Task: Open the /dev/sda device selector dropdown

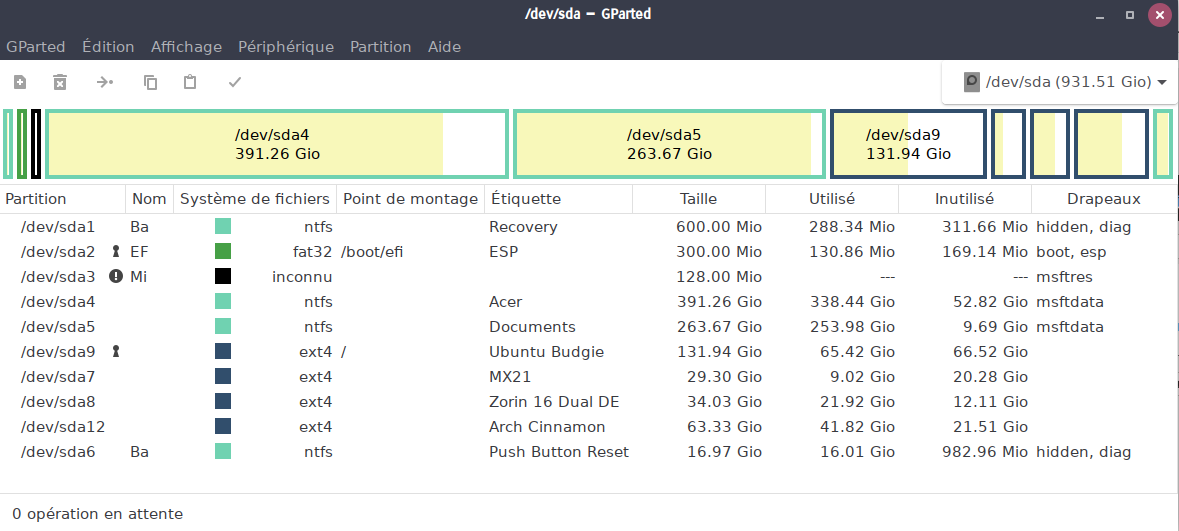Action: click(1065, 82)
